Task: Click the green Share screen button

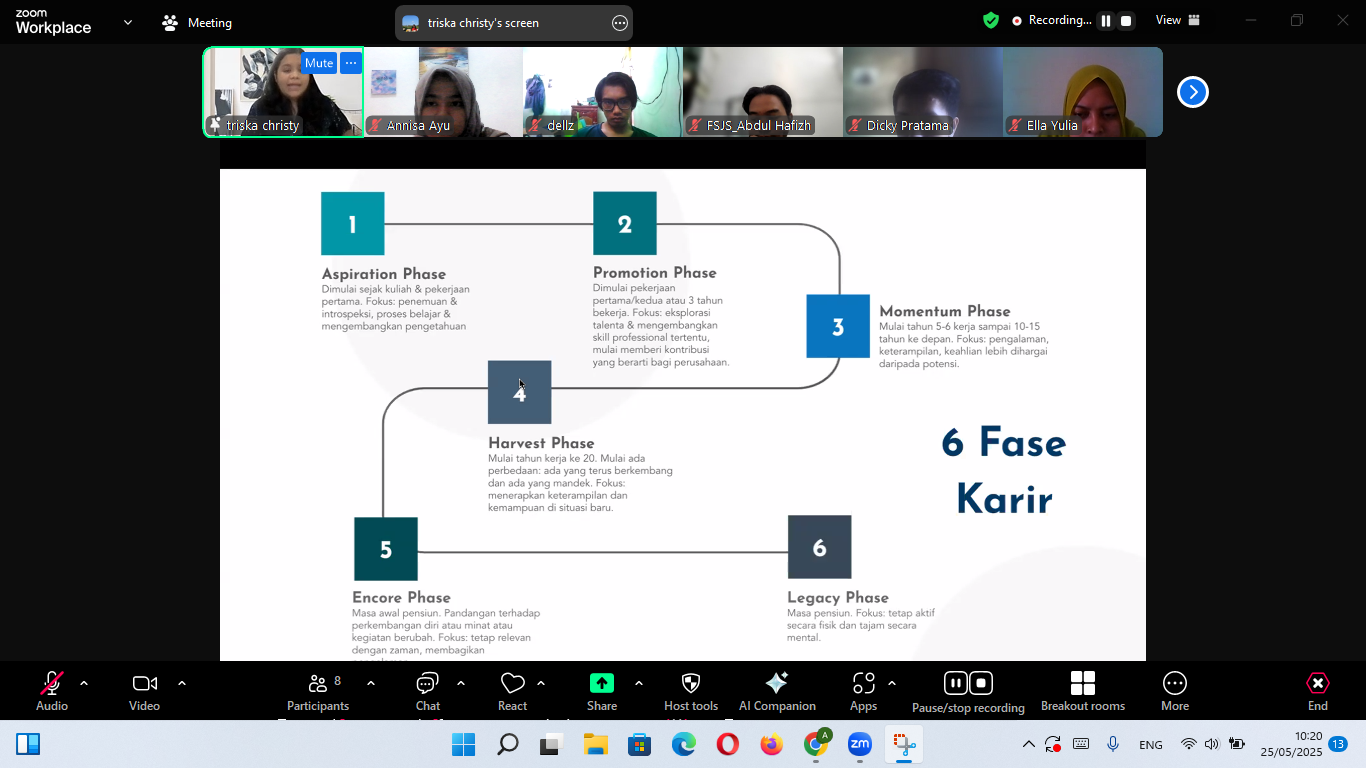Action: coord(602,691)
